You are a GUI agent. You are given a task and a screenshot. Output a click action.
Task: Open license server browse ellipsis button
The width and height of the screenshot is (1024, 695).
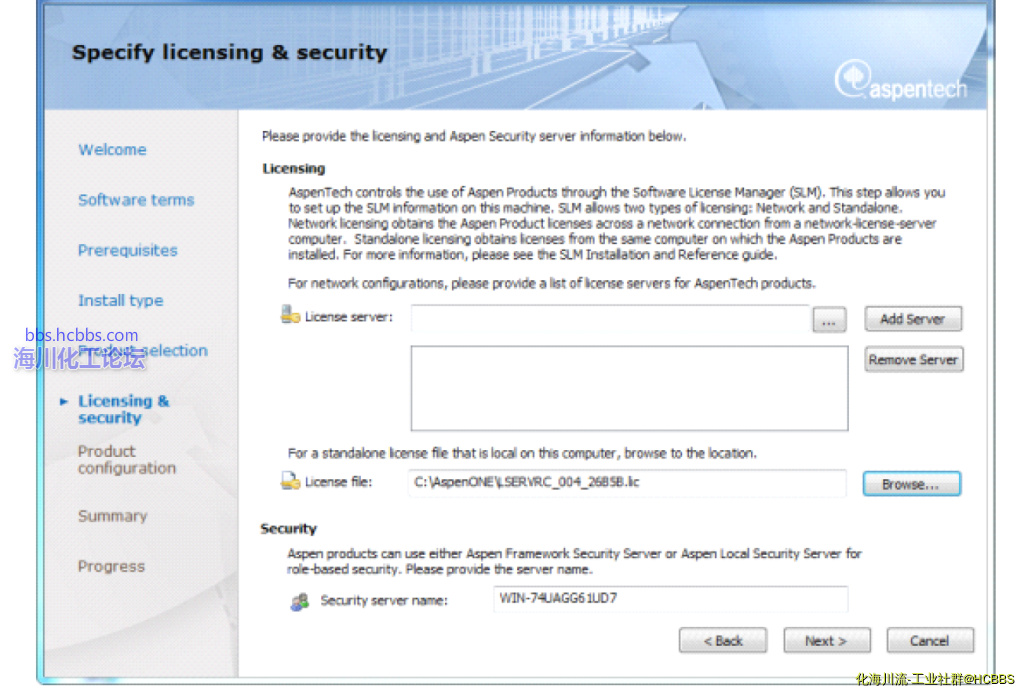pos(829,320)
